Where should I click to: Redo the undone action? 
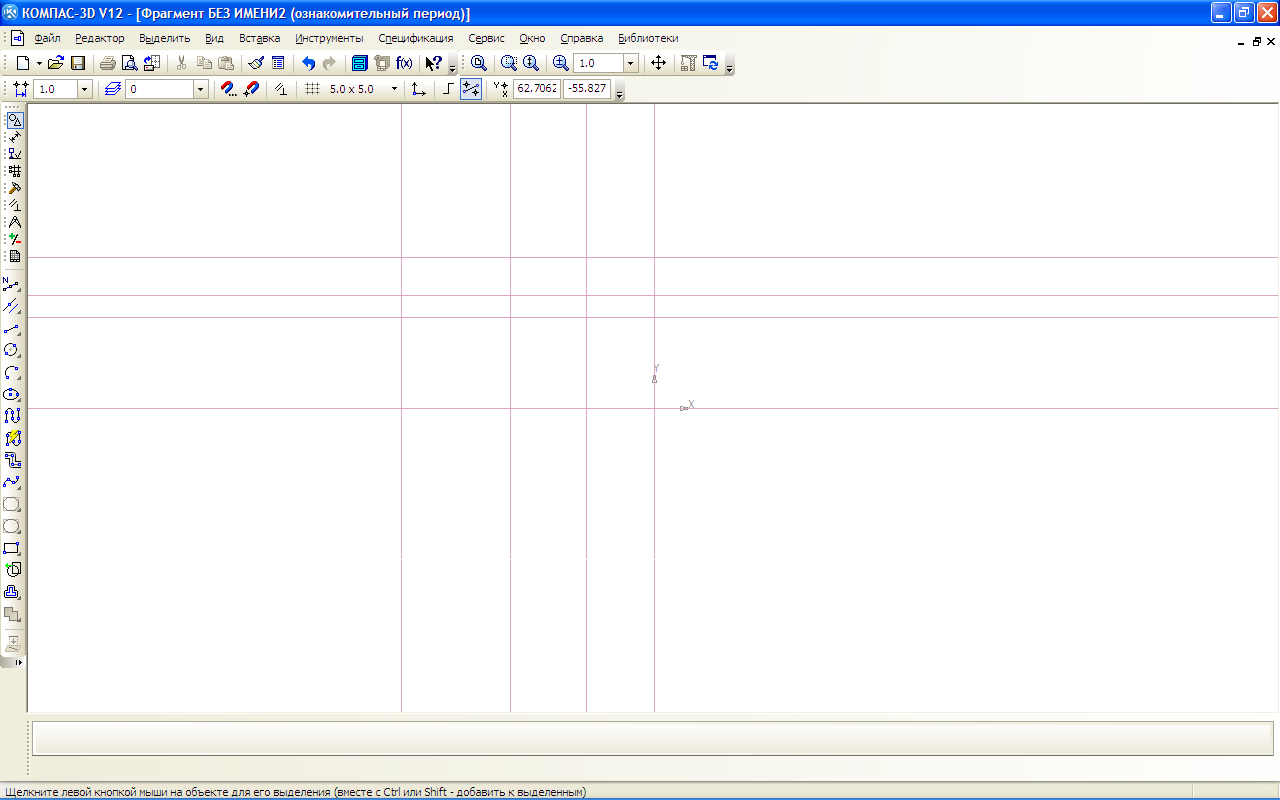click(x=329, y=63)
